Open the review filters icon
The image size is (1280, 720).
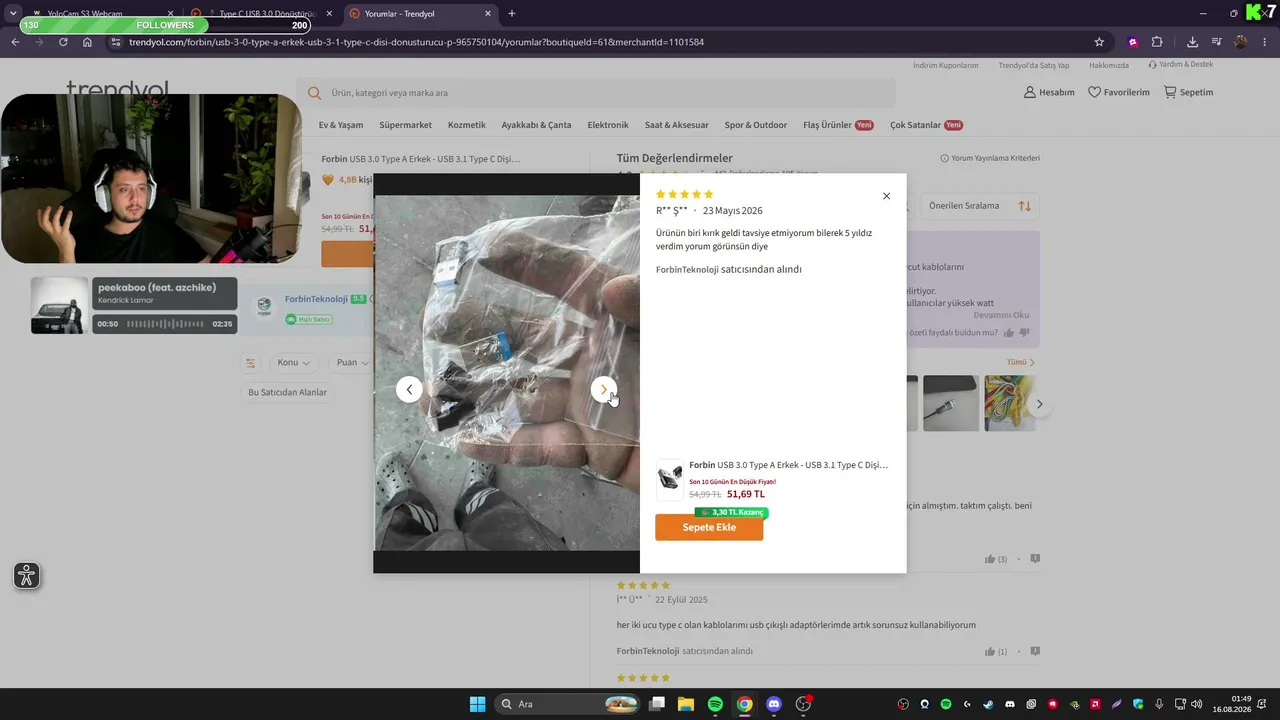click(251, 362)
